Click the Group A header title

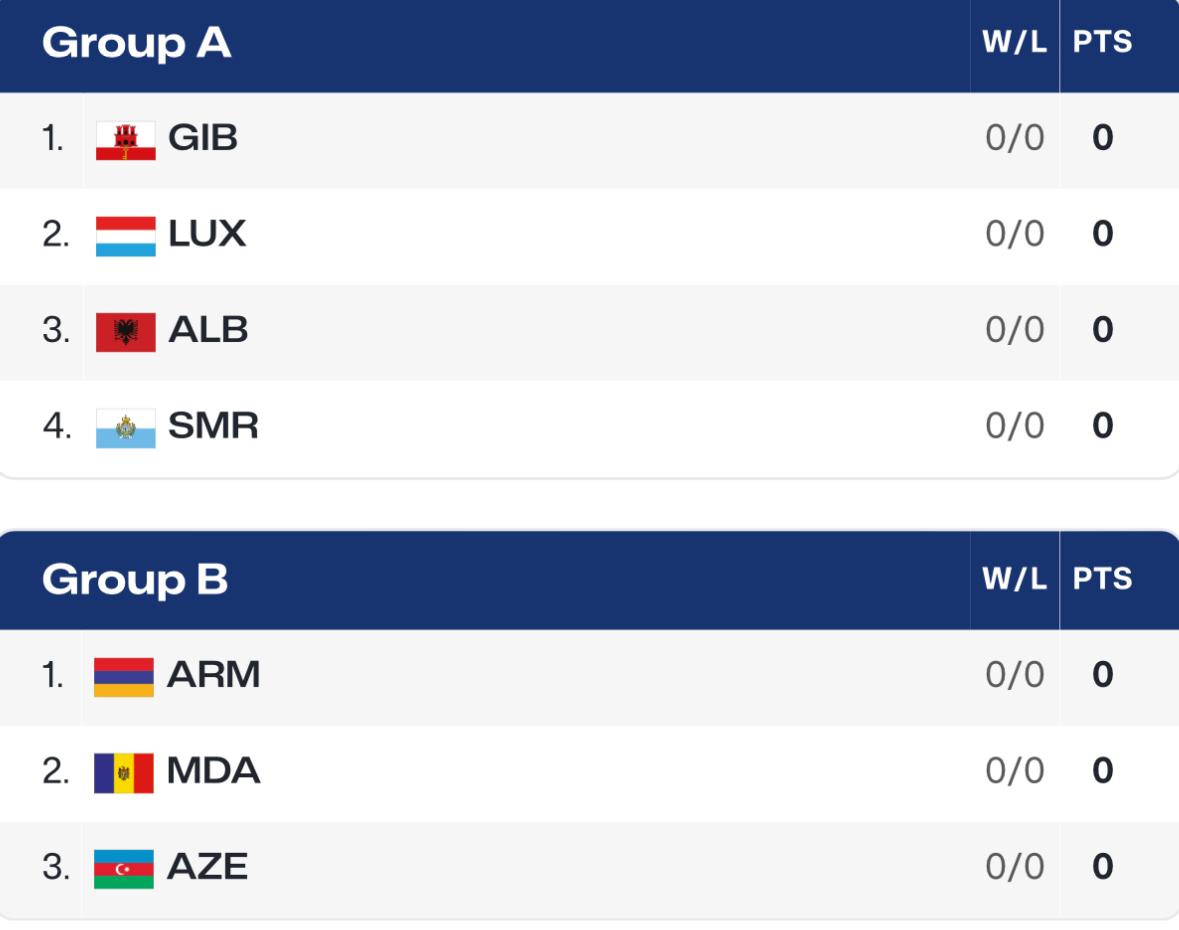[136, 43]
